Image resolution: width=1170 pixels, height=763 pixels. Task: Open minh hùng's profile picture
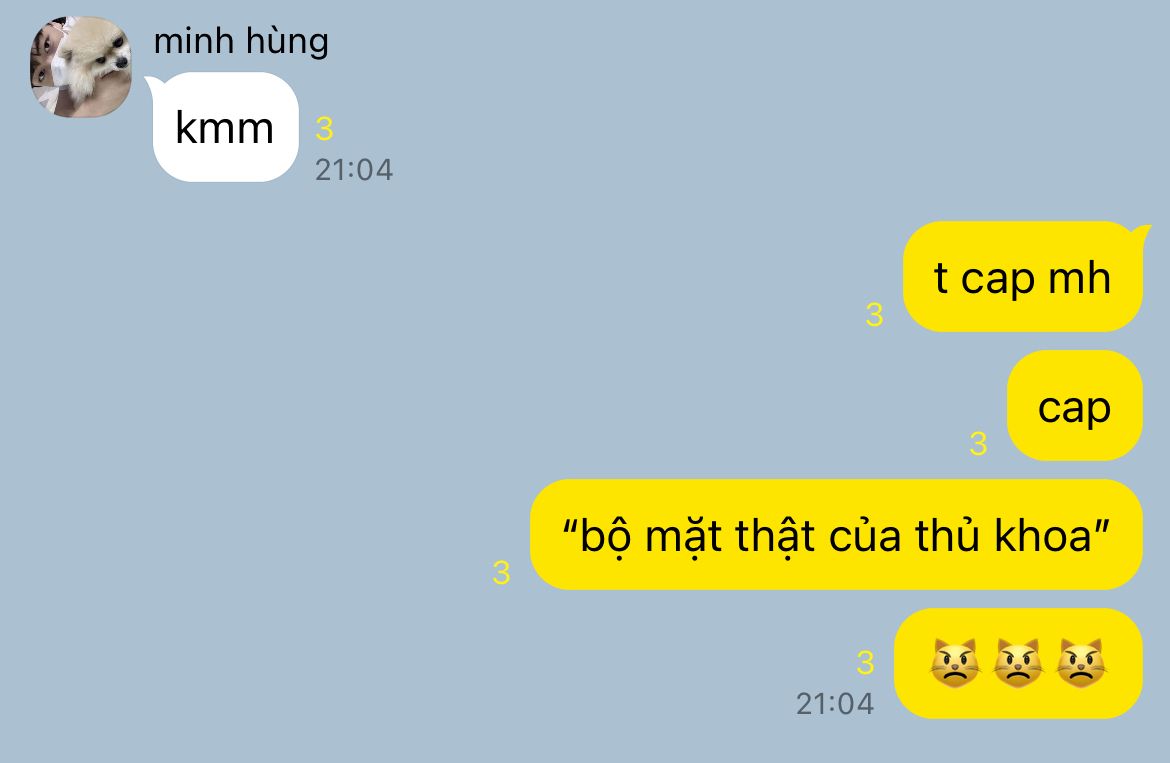[x=81, y=67]
